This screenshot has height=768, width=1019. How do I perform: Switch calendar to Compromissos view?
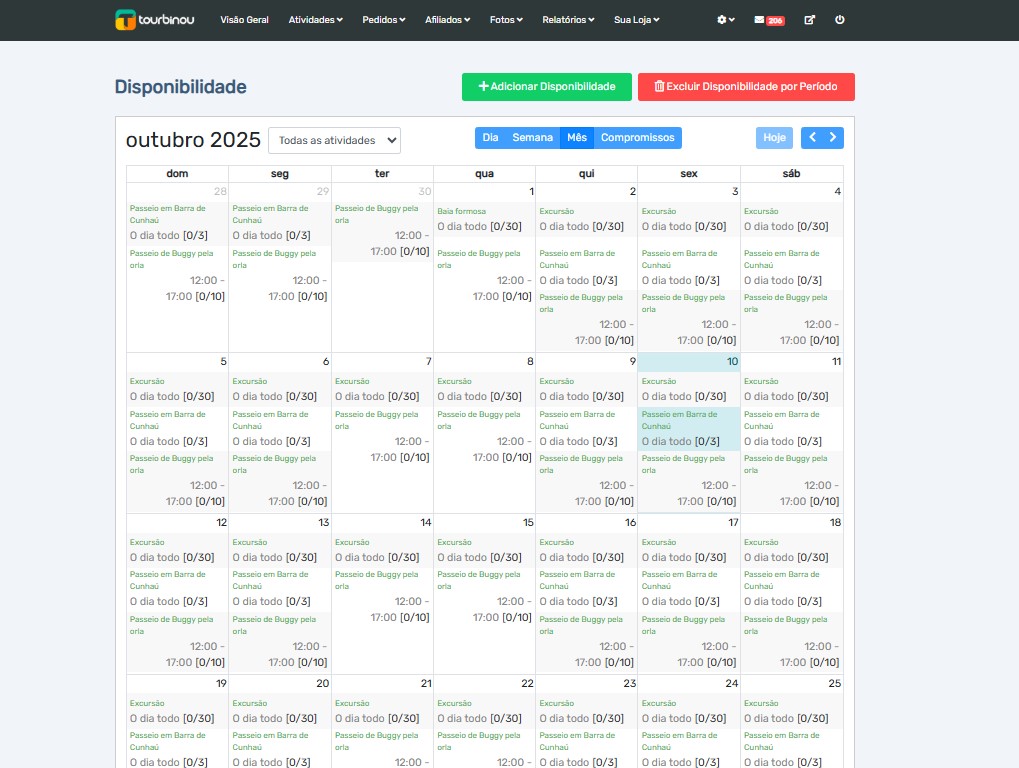637,138
